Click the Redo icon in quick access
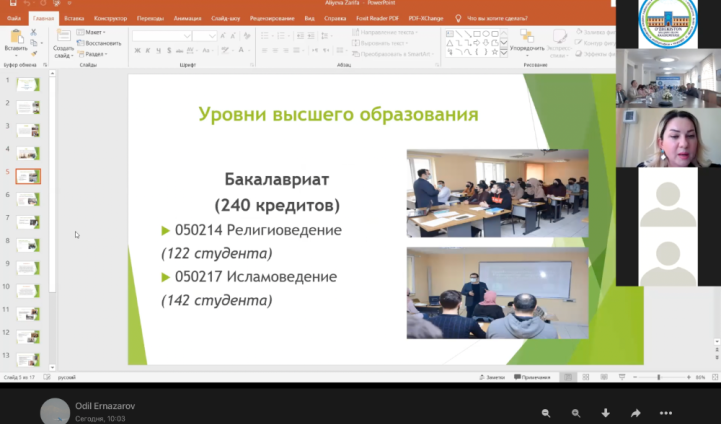The image size is (721, 424). pos(43,3)
